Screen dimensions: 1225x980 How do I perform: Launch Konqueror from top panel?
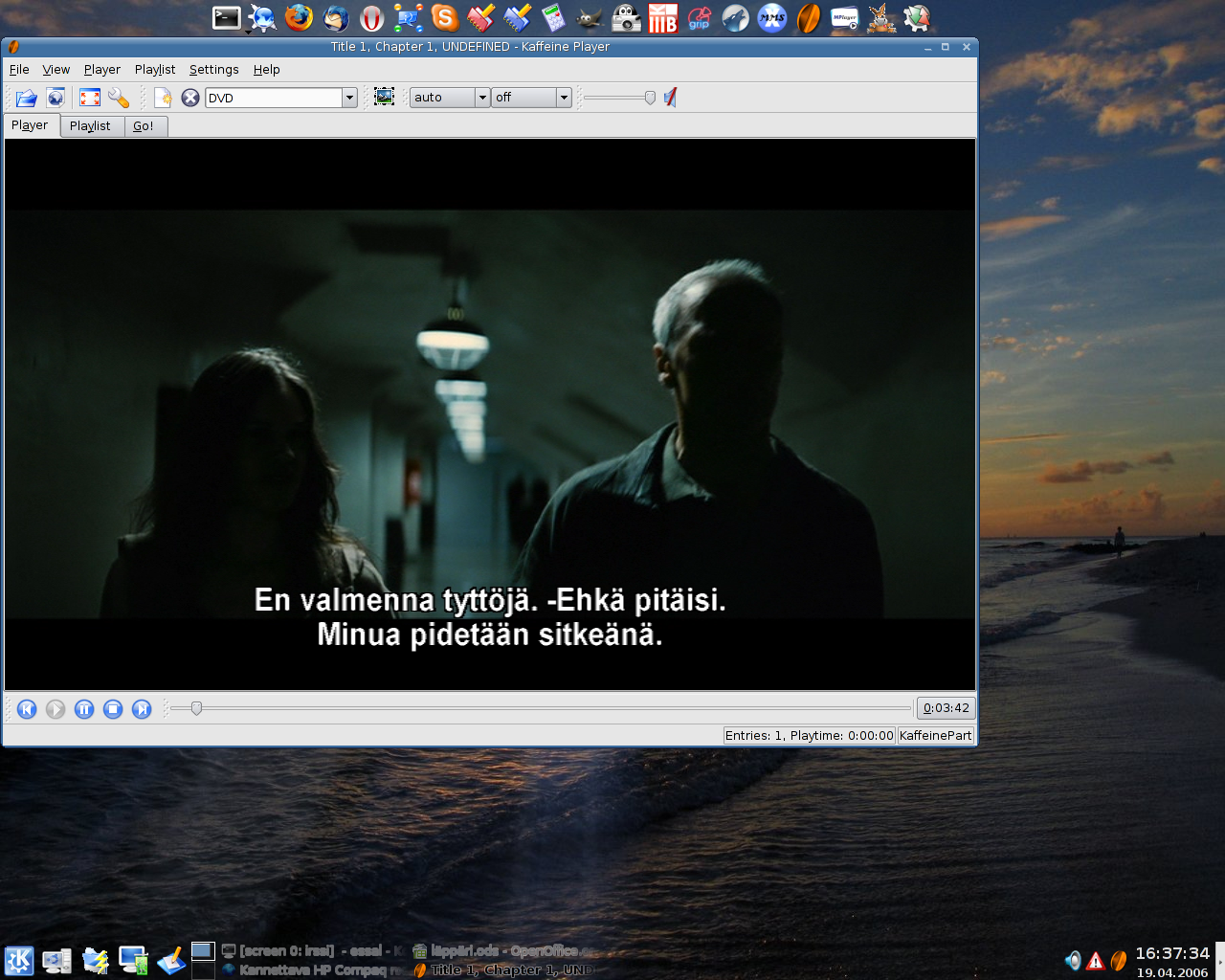click(262, 17)
